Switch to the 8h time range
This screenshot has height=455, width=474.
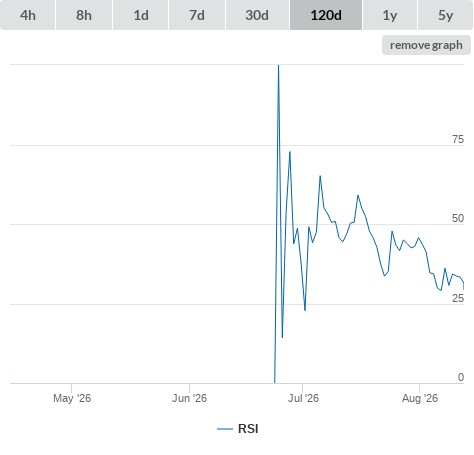84,15
